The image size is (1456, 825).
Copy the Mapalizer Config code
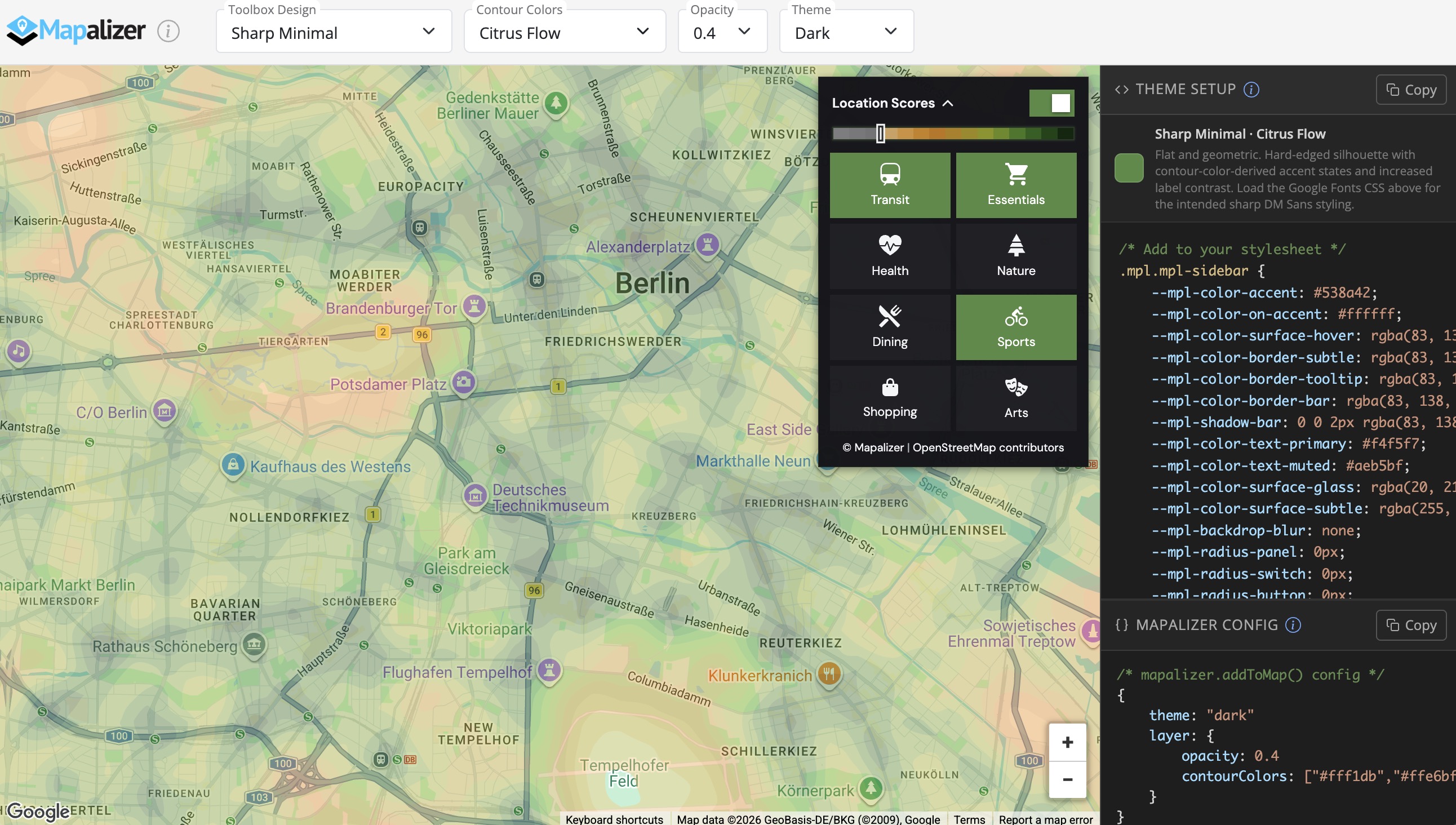[1411, 625]
